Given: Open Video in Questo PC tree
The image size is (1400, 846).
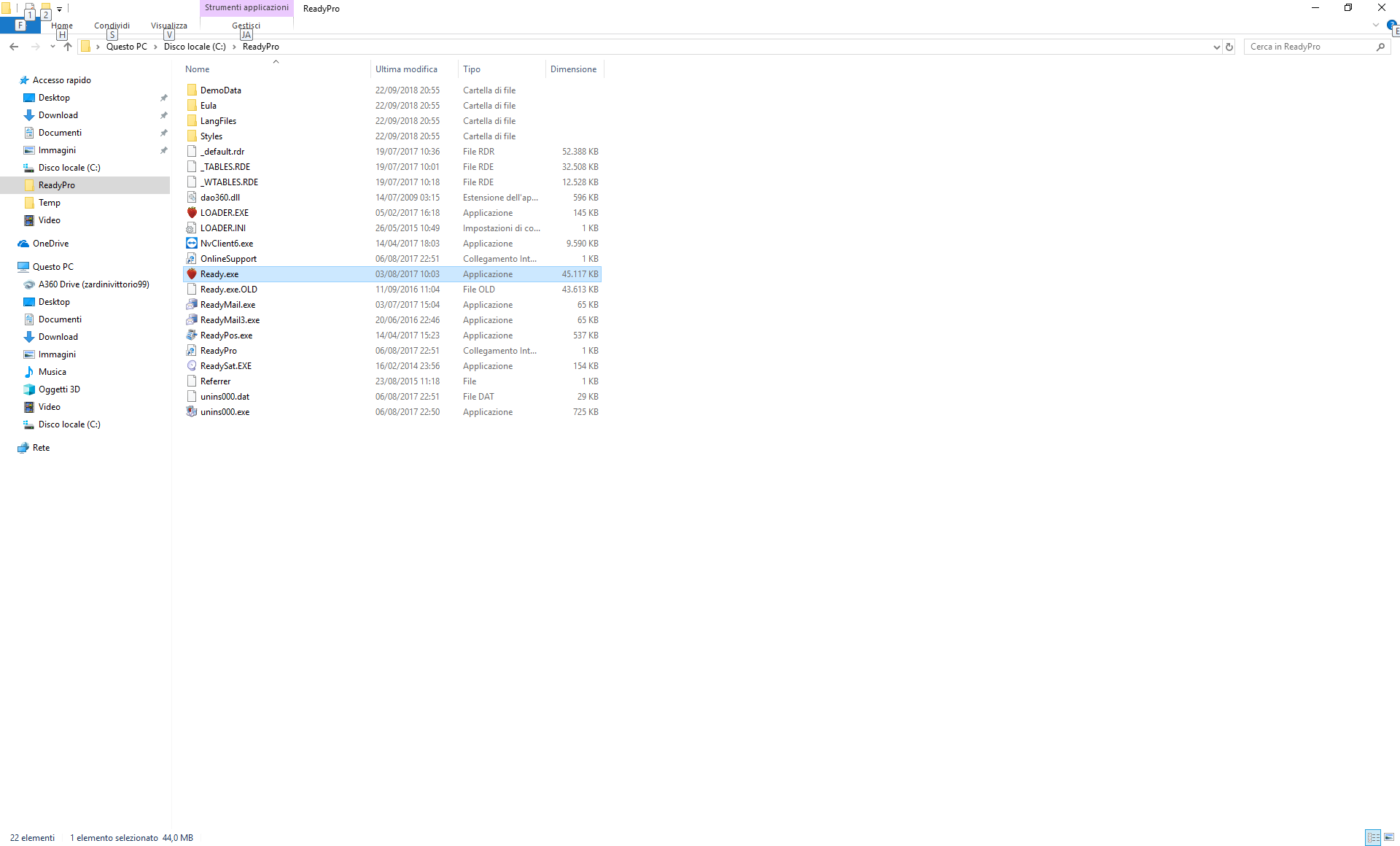Looking at the screenshot, I should [50, 407].
